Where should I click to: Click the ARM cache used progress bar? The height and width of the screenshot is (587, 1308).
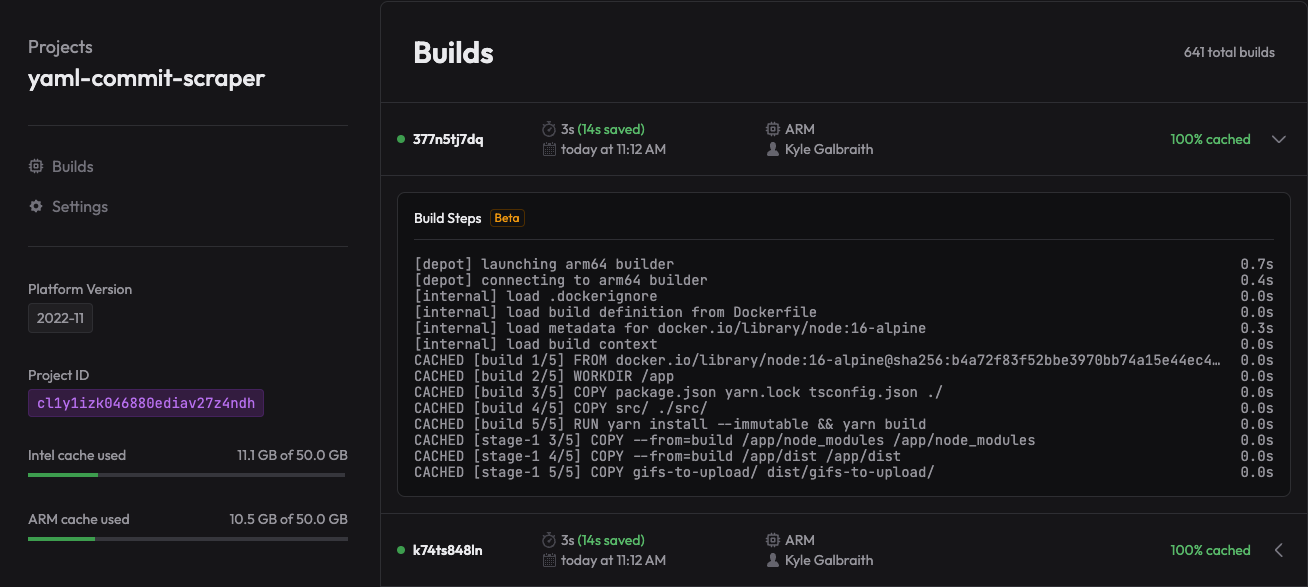click(187, 539)
